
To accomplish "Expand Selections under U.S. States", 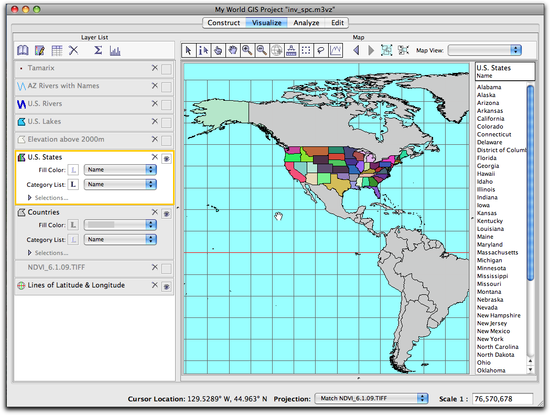I will [x=48, y=198].
